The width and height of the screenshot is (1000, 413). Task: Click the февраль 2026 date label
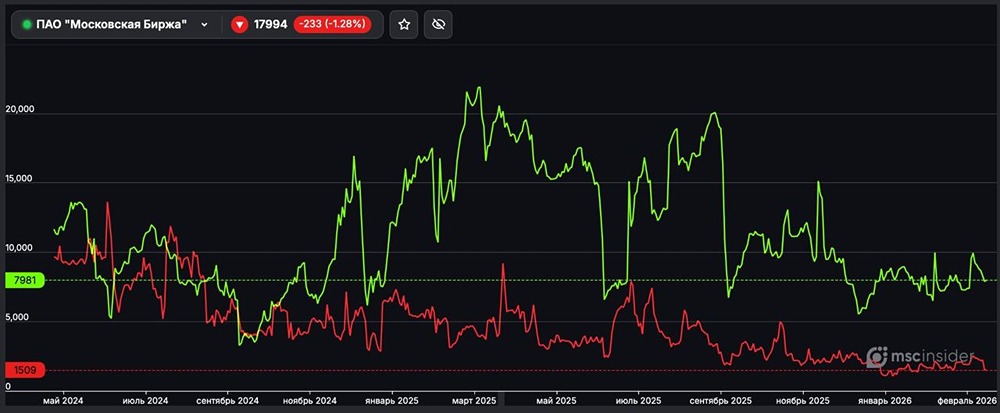pos(967,401)
